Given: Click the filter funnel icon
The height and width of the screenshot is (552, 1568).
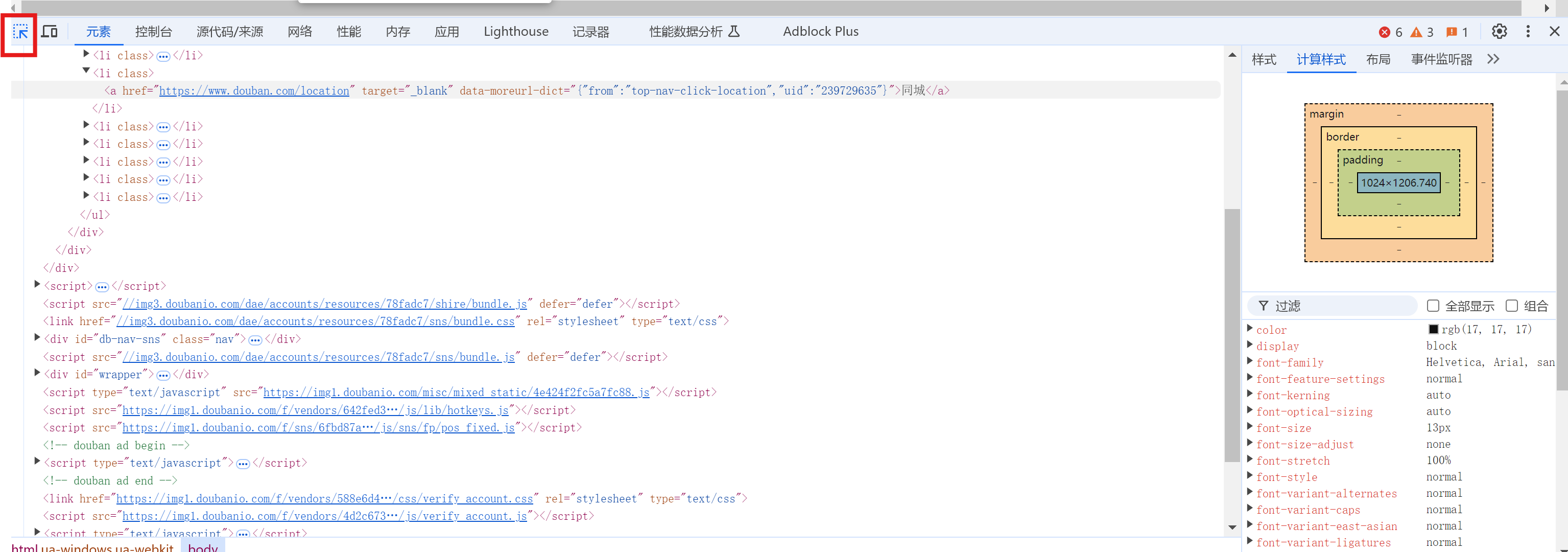Looking at the screenshot, I should tap(1264, 306).
